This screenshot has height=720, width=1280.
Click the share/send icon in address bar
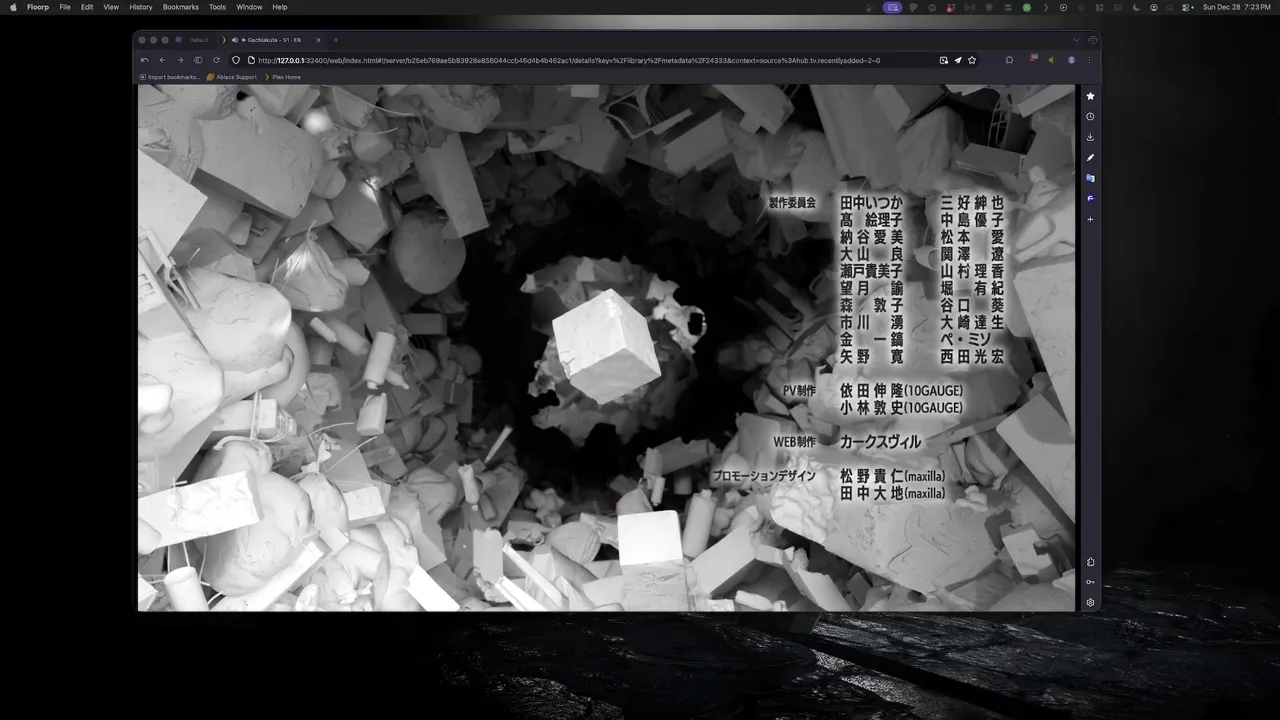click(x=958, y=60)
